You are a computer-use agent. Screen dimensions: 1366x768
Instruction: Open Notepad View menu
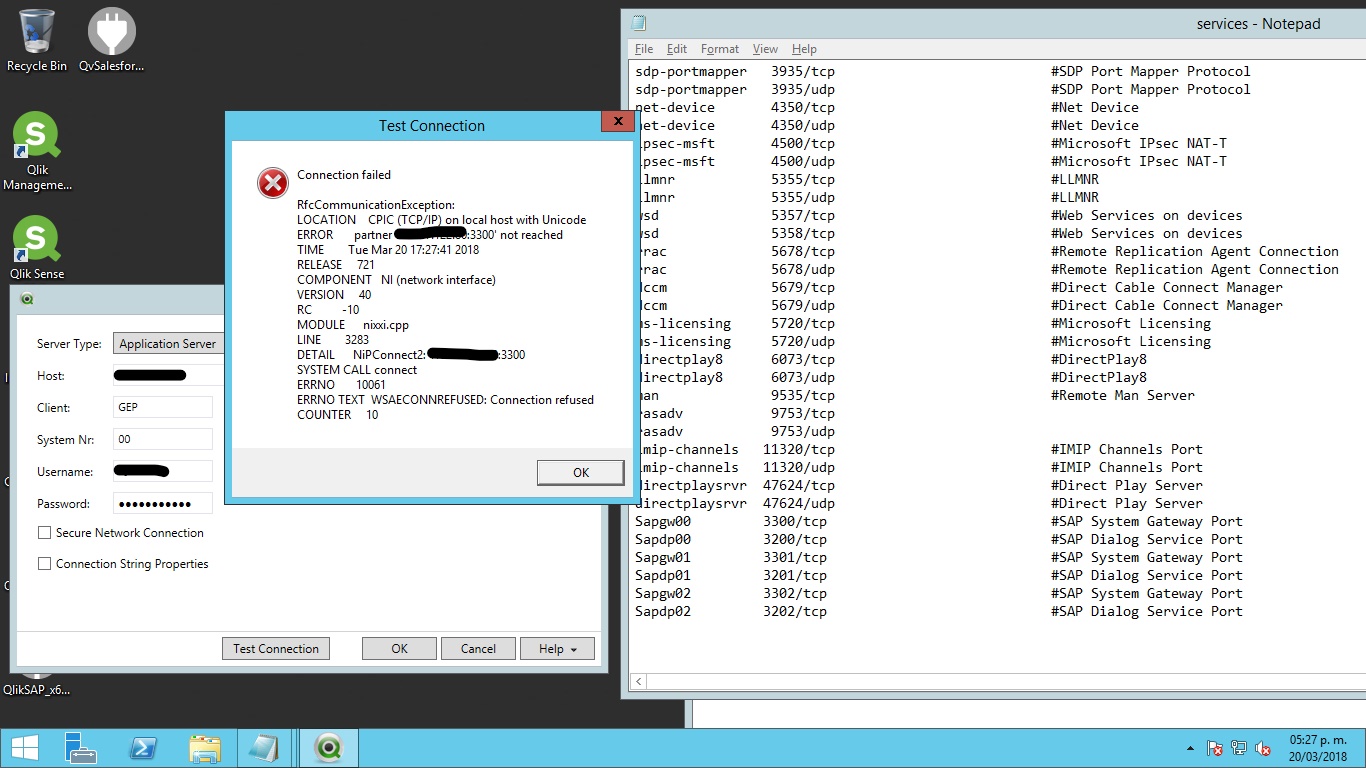[765, 49]
